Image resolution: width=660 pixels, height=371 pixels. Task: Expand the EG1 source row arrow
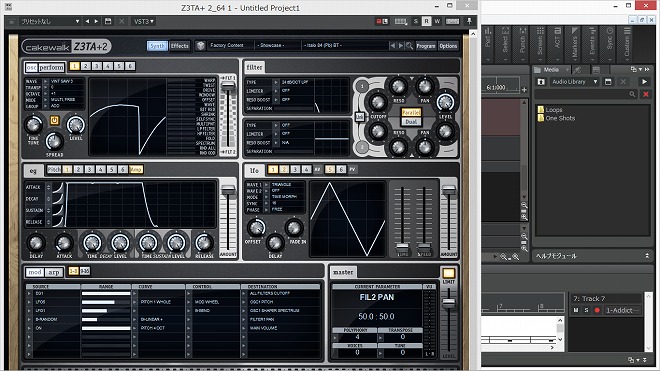(x=29, y=293)
